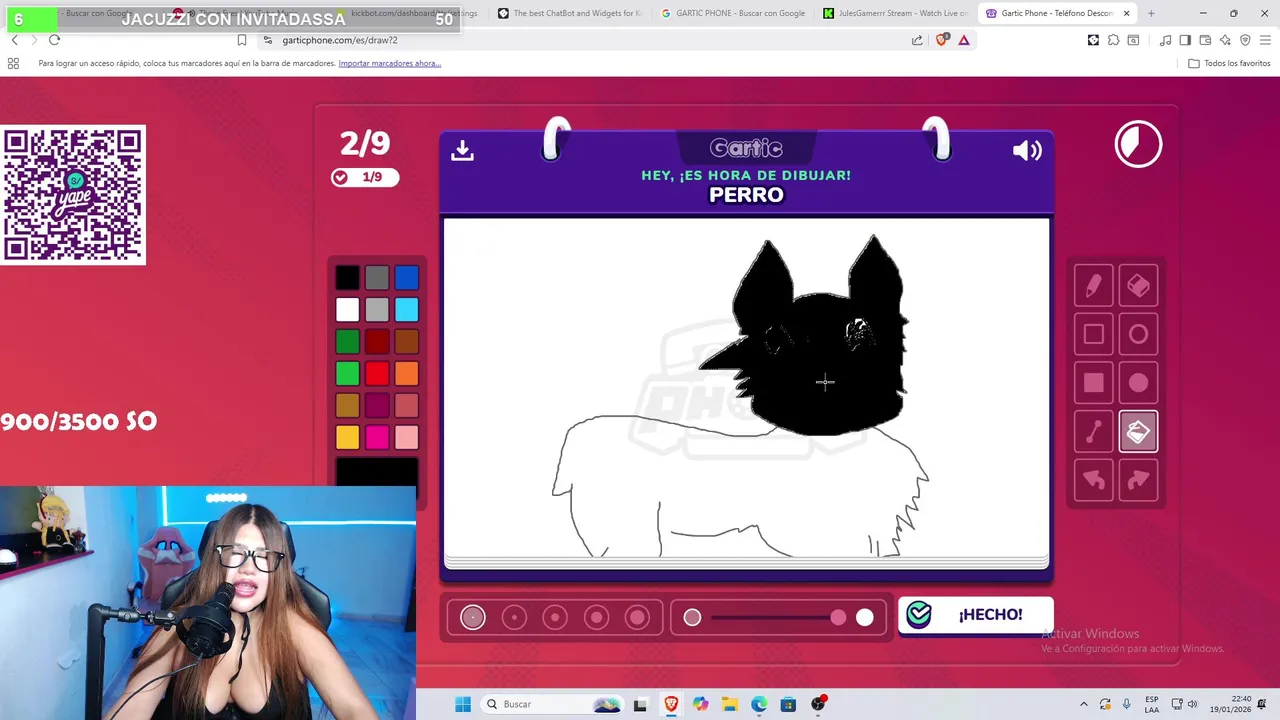Pick the hot pink color swatch

(377, 437)
